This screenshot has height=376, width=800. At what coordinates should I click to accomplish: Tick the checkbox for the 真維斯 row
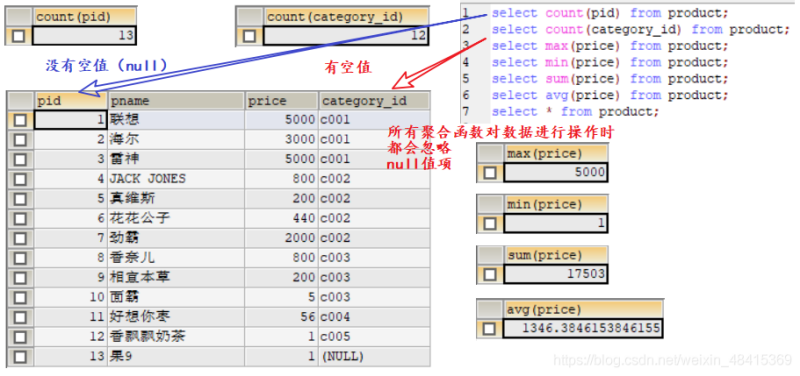click(x=20, y=199)
